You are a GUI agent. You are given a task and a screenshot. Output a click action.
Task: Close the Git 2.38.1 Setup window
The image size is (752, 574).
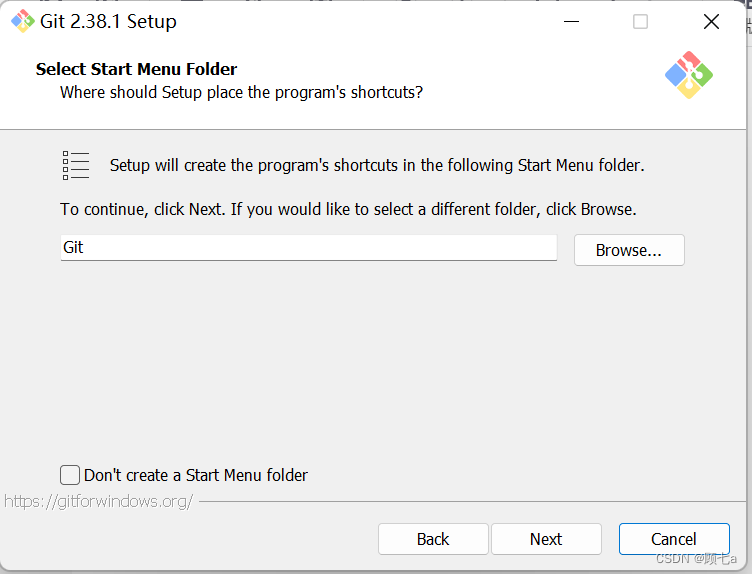click(x=711, y=22)
